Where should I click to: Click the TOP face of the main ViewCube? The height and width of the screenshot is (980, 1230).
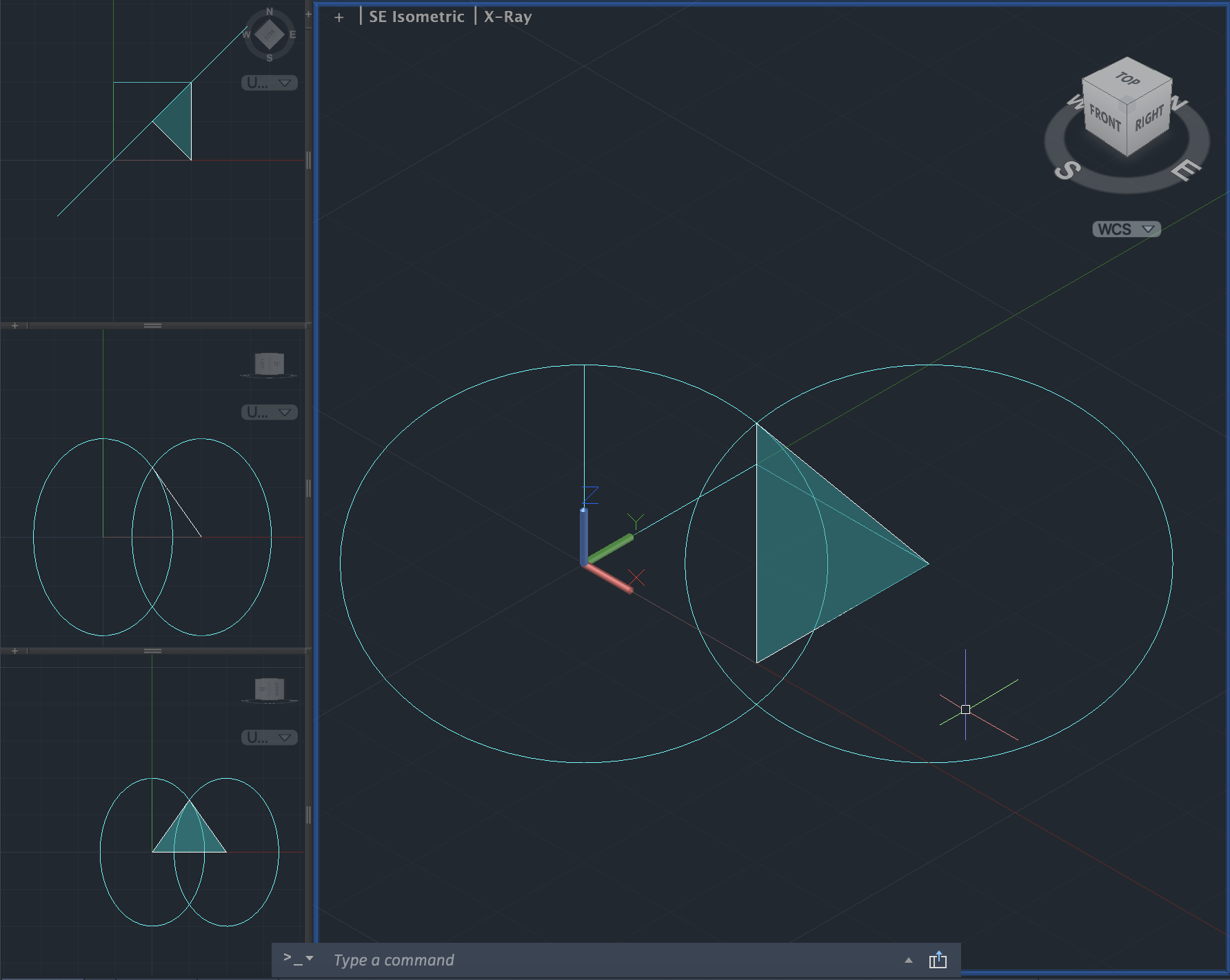(1127, 79)
